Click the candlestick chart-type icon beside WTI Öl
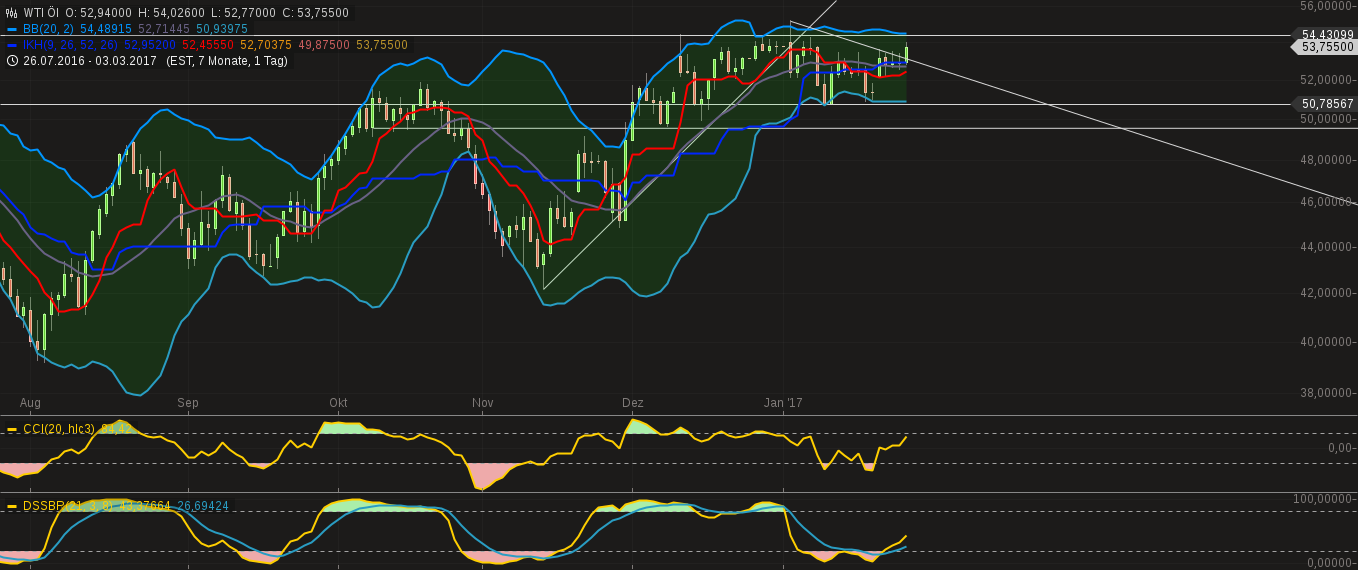Screen dimensions: 1358x570 pos(12,13)
